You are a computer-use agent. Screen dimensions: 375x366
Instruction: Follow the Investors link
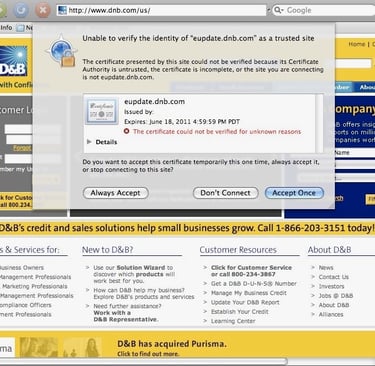[x=331, y=286]
